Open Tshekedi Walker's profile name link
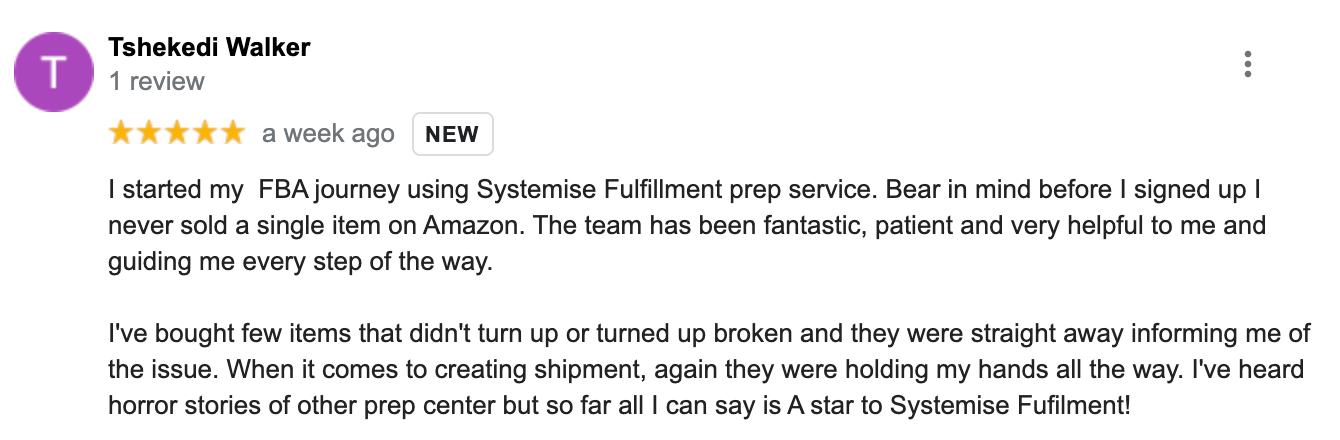 point(209,47)
